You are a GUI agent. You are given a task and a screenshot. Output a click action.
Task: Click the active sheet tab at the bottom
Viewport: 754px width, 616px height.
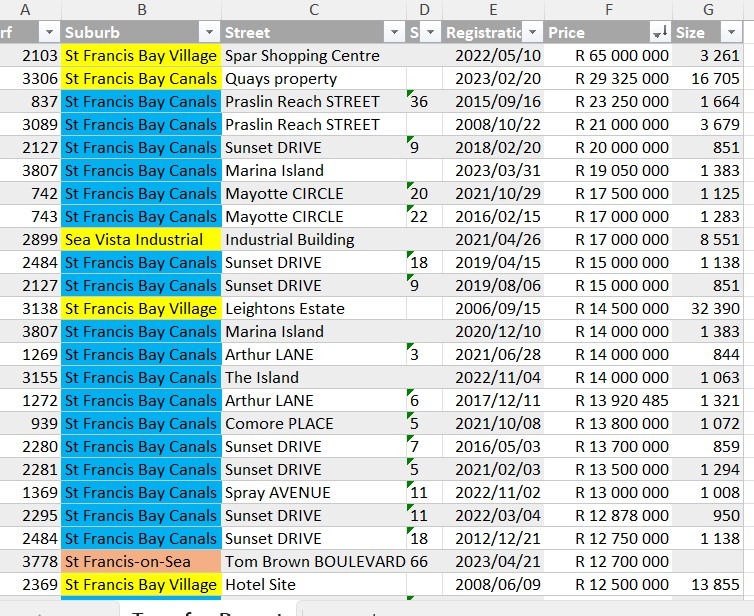point(208,609)
